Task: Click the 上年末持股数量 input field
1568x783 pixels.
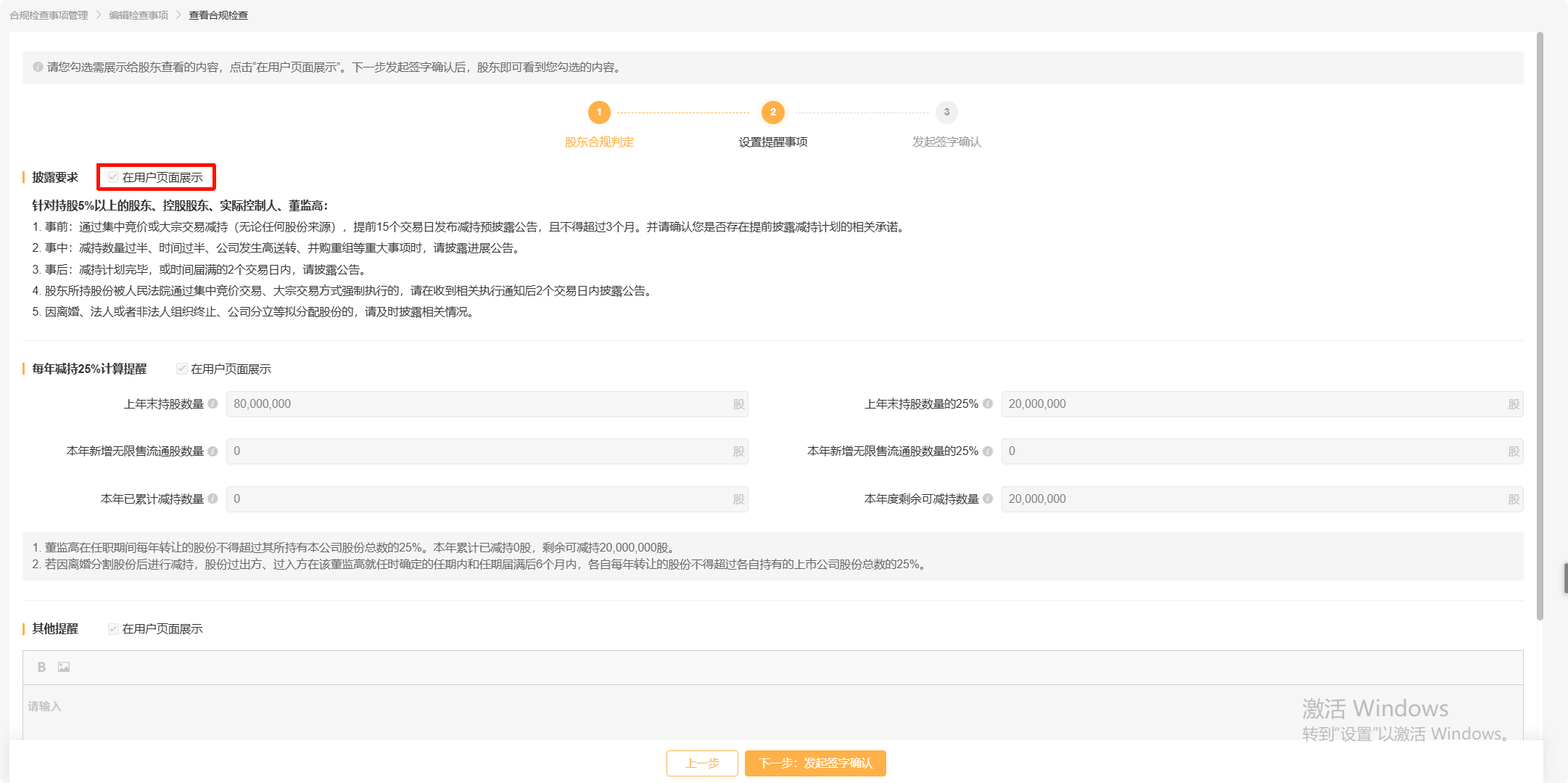Action: (x=487, y=404)
